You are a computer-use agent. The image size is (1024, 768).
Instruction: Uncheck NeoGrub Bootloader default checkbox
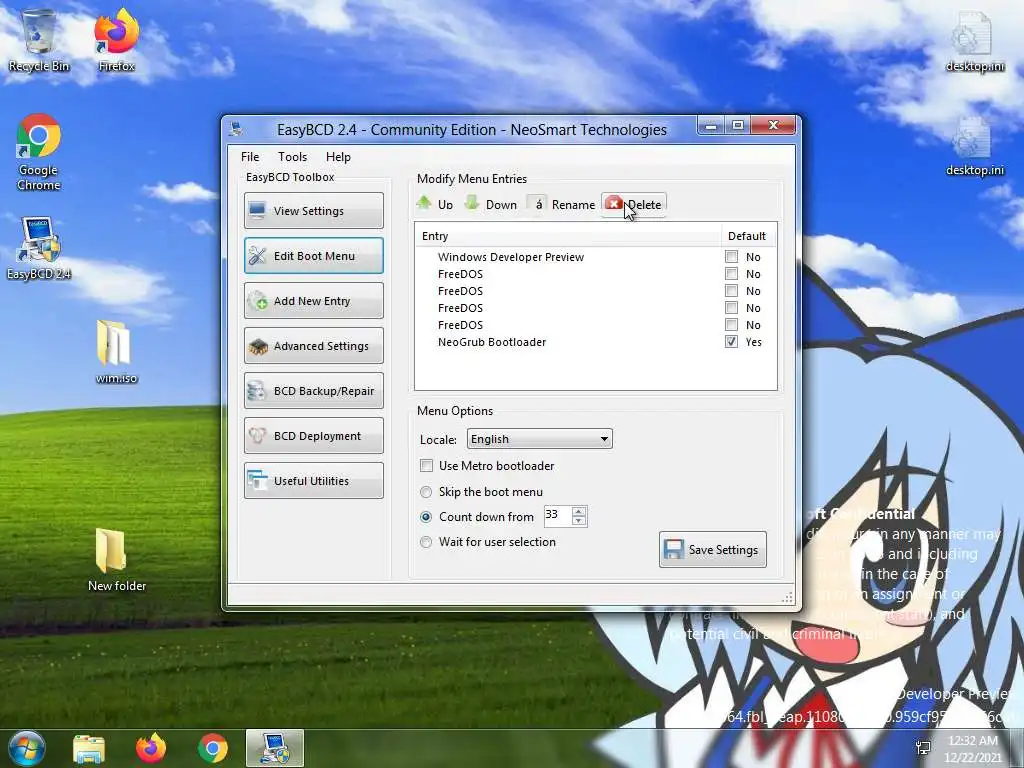tap(731, 342)
